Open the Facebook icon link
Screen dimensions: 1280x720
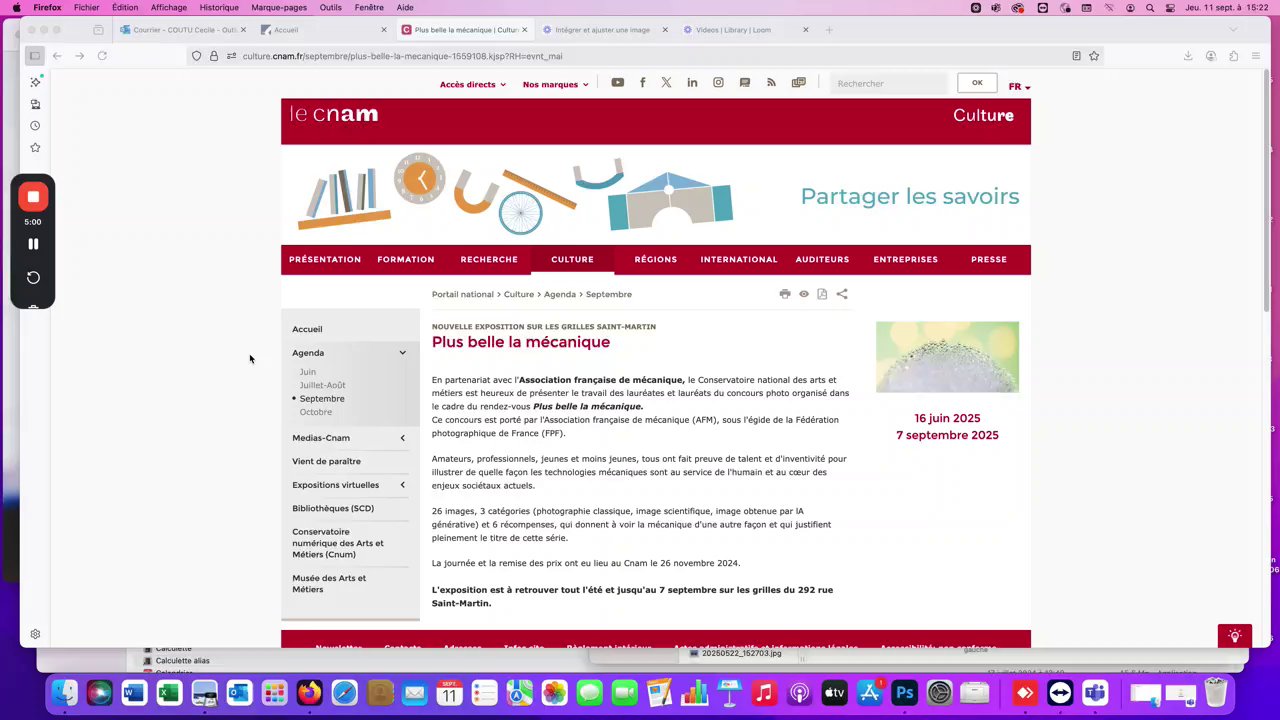tap(642, 83)
